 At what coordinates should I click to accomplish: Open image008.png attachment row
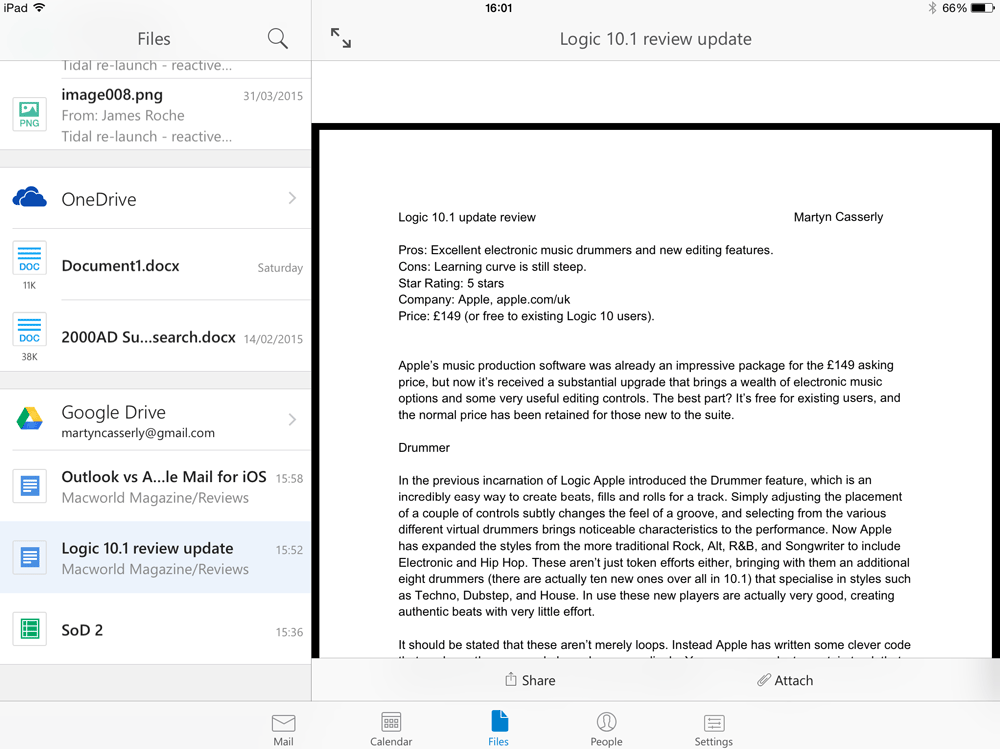click(x=155, y=114)
